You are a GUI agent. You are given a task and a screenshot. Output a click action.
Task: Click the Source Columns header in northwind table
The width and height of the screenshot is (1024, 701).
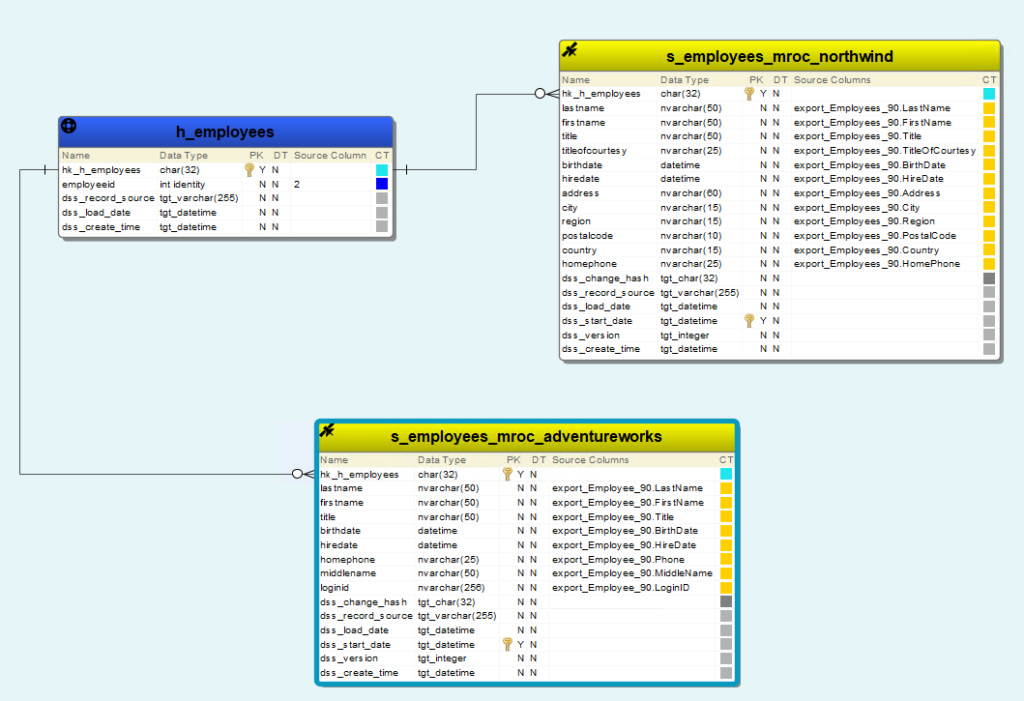[x=832, y=80]
